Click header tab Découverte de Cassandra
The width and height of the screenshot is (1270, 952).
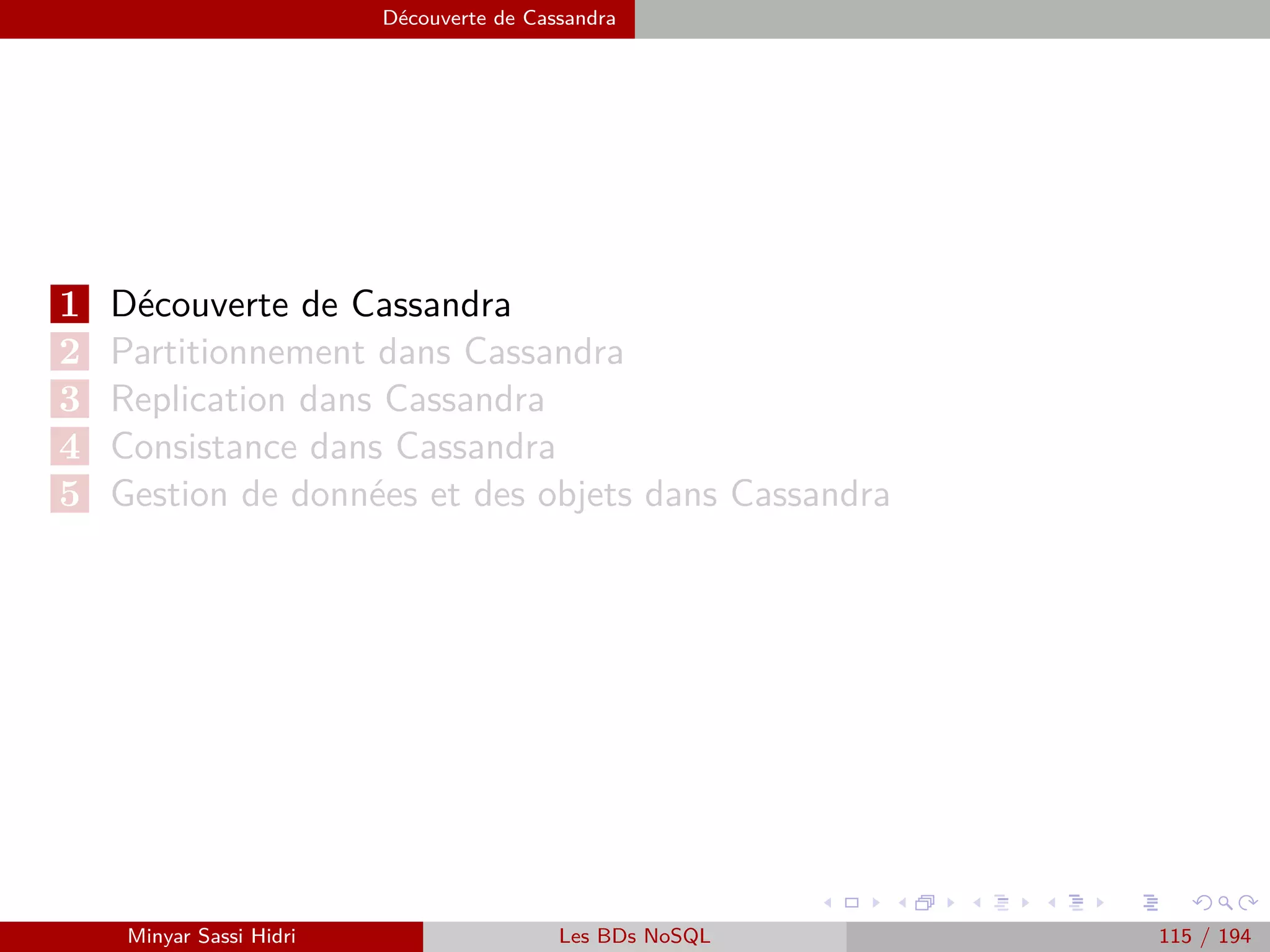(x=499, y=19)
